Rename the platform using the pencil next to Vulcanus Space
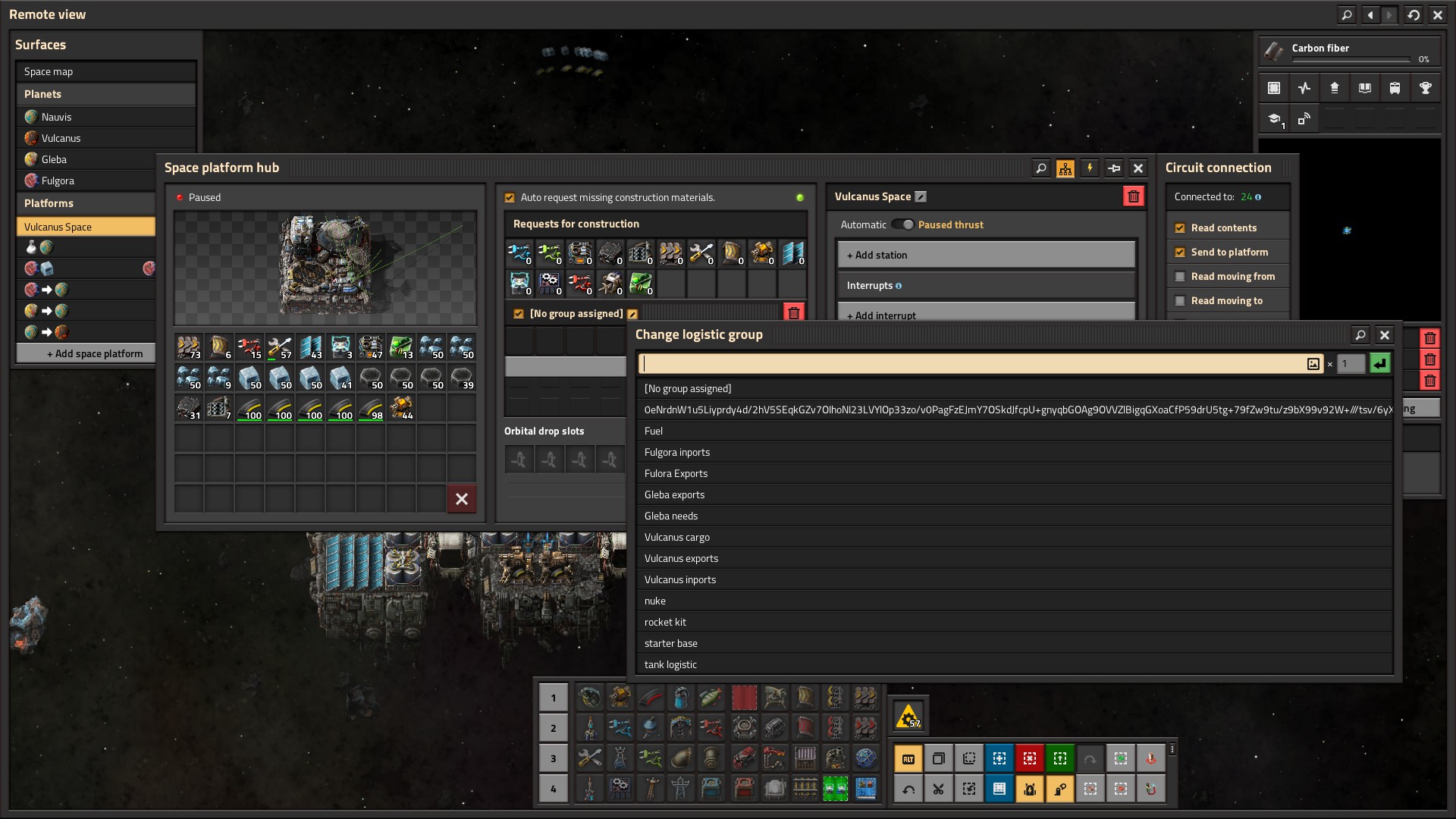 pyautogui.click(x=921, y=197)
